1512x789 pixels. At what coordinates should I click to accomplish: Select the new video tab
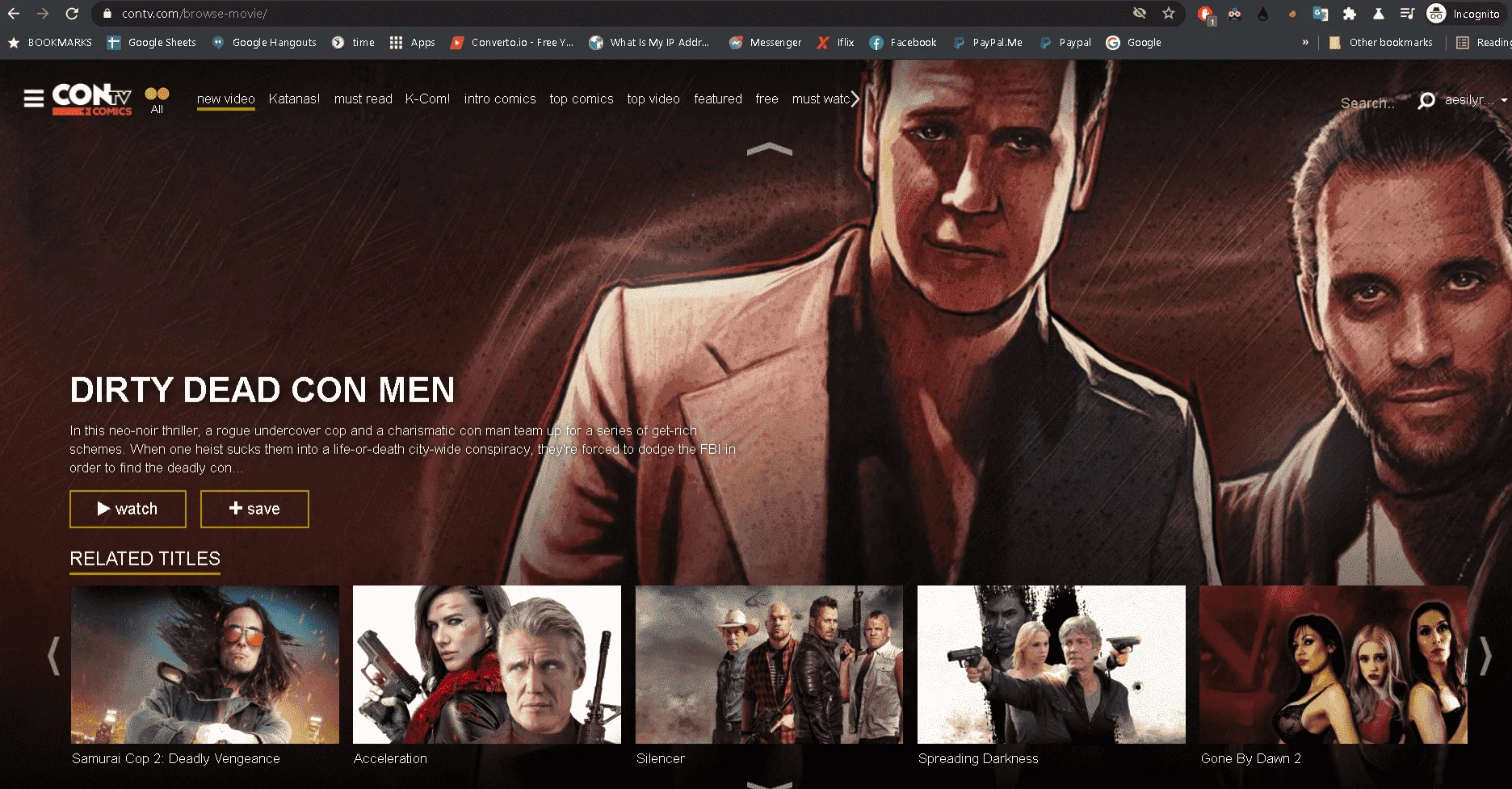(x=226, y=99)
